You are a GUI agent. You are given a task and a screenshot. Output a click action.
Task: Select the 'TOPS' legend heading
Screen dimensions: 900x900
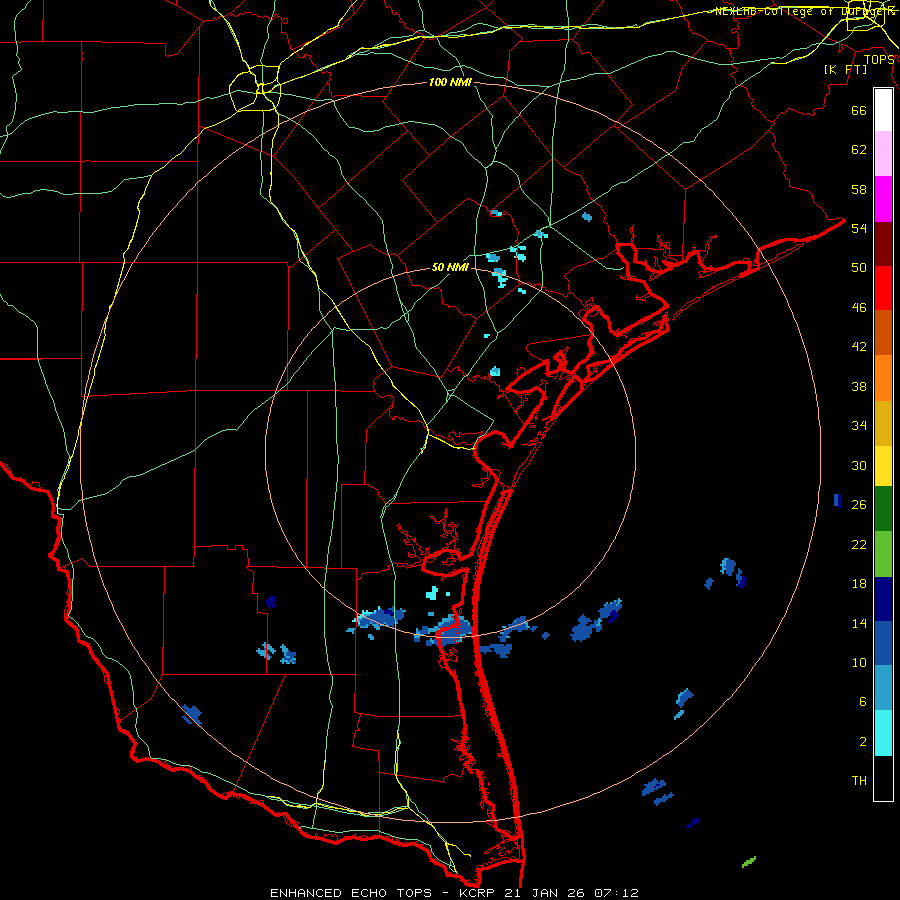pos(879,60)
